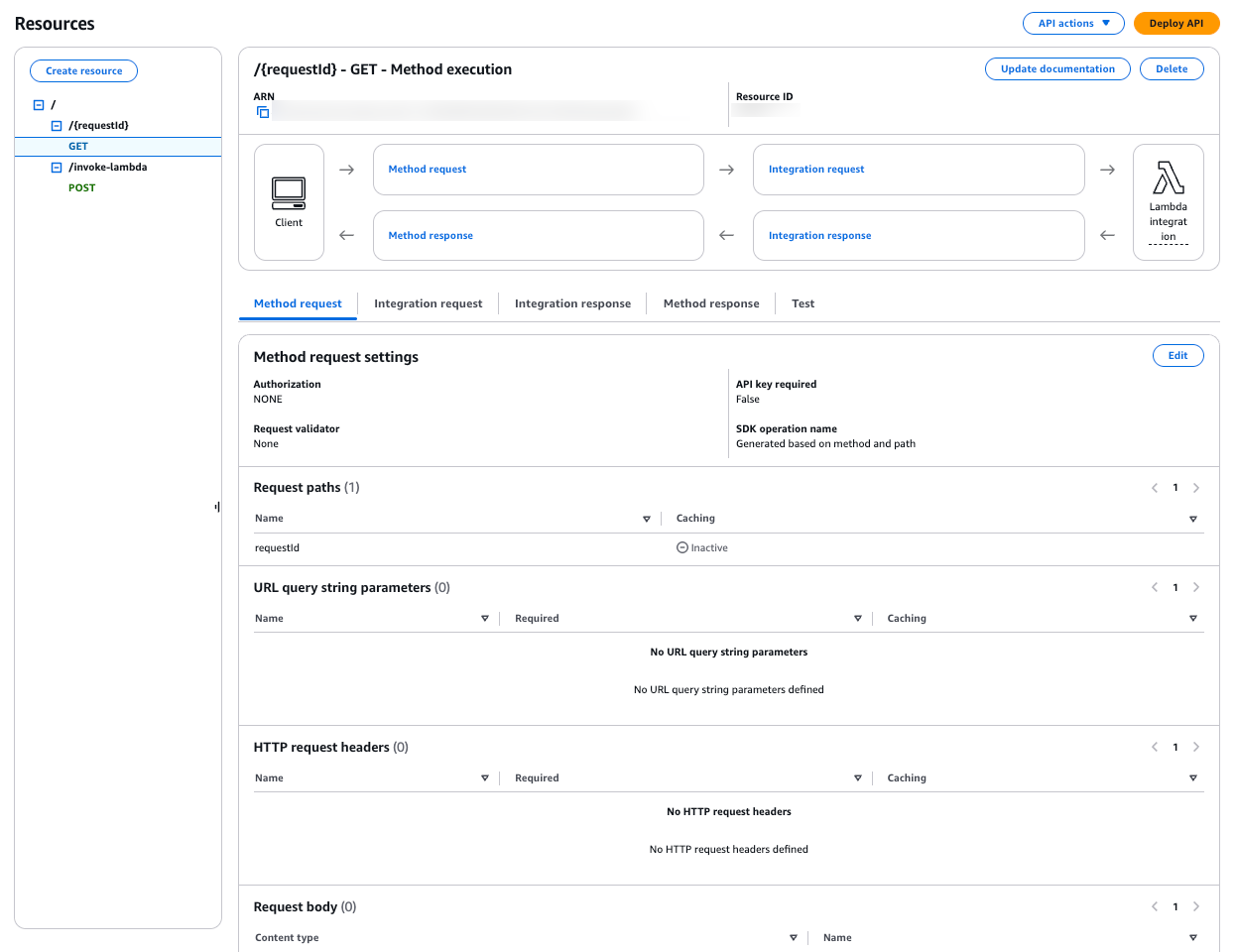Open the Required filter in URL query string parameters
Viewport: 1236px width, 952px height.
(x=857, y=618)
